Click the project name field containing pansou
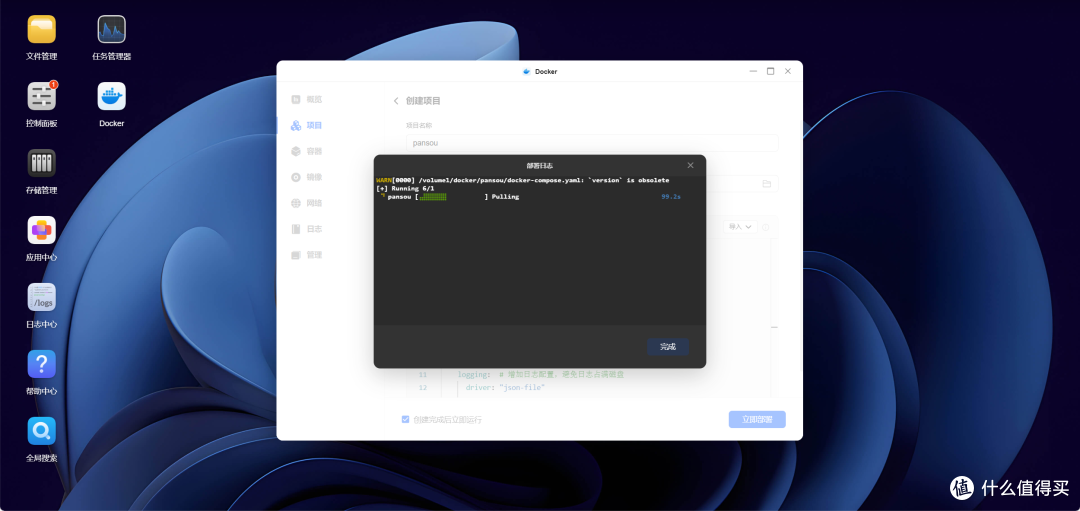This screenshot has height=511, width=1080. click(x=592, y=143)
